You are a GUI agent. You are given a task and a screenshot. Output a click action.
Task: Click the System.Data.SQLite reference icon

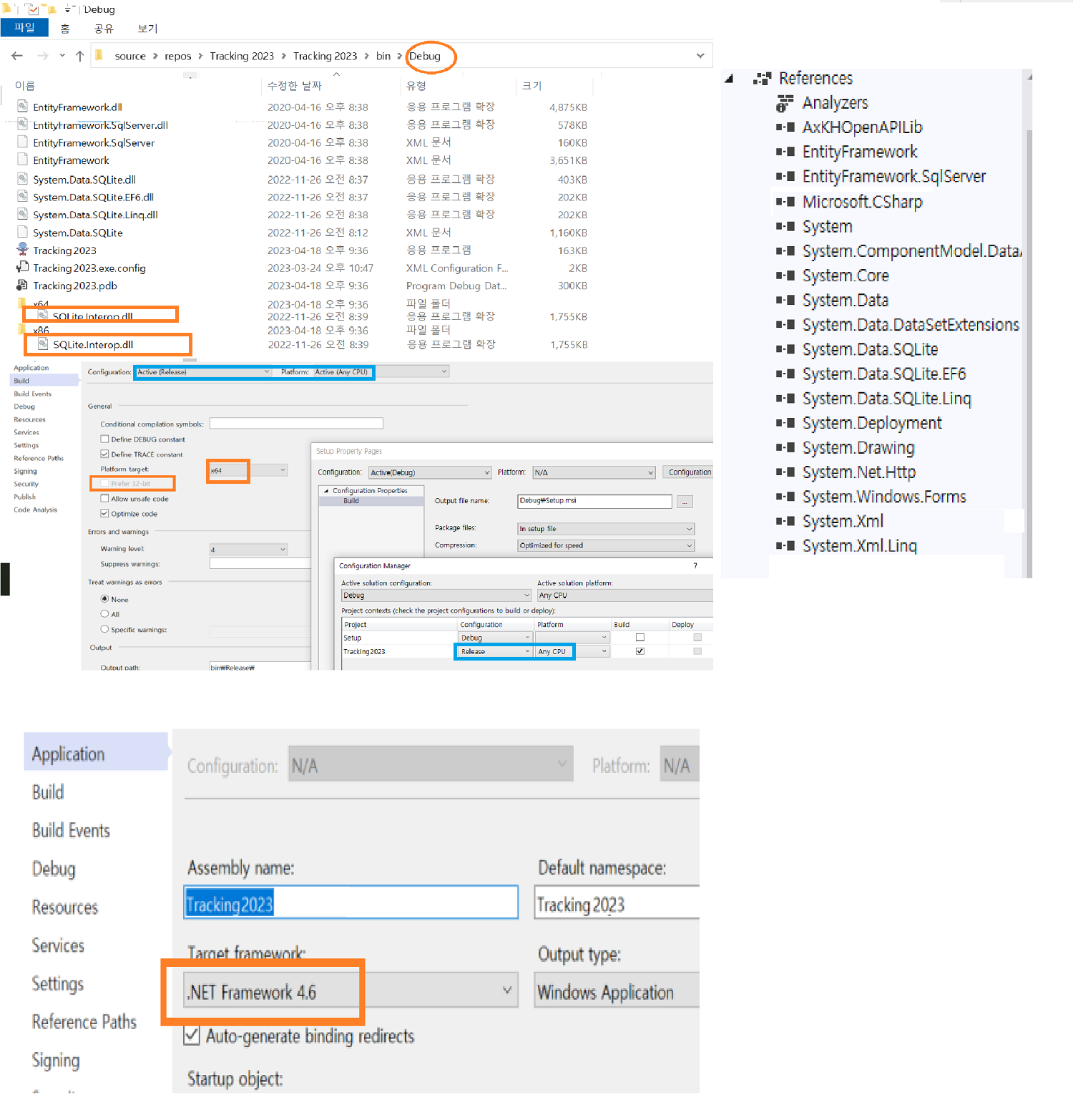(x=785, y=349)
